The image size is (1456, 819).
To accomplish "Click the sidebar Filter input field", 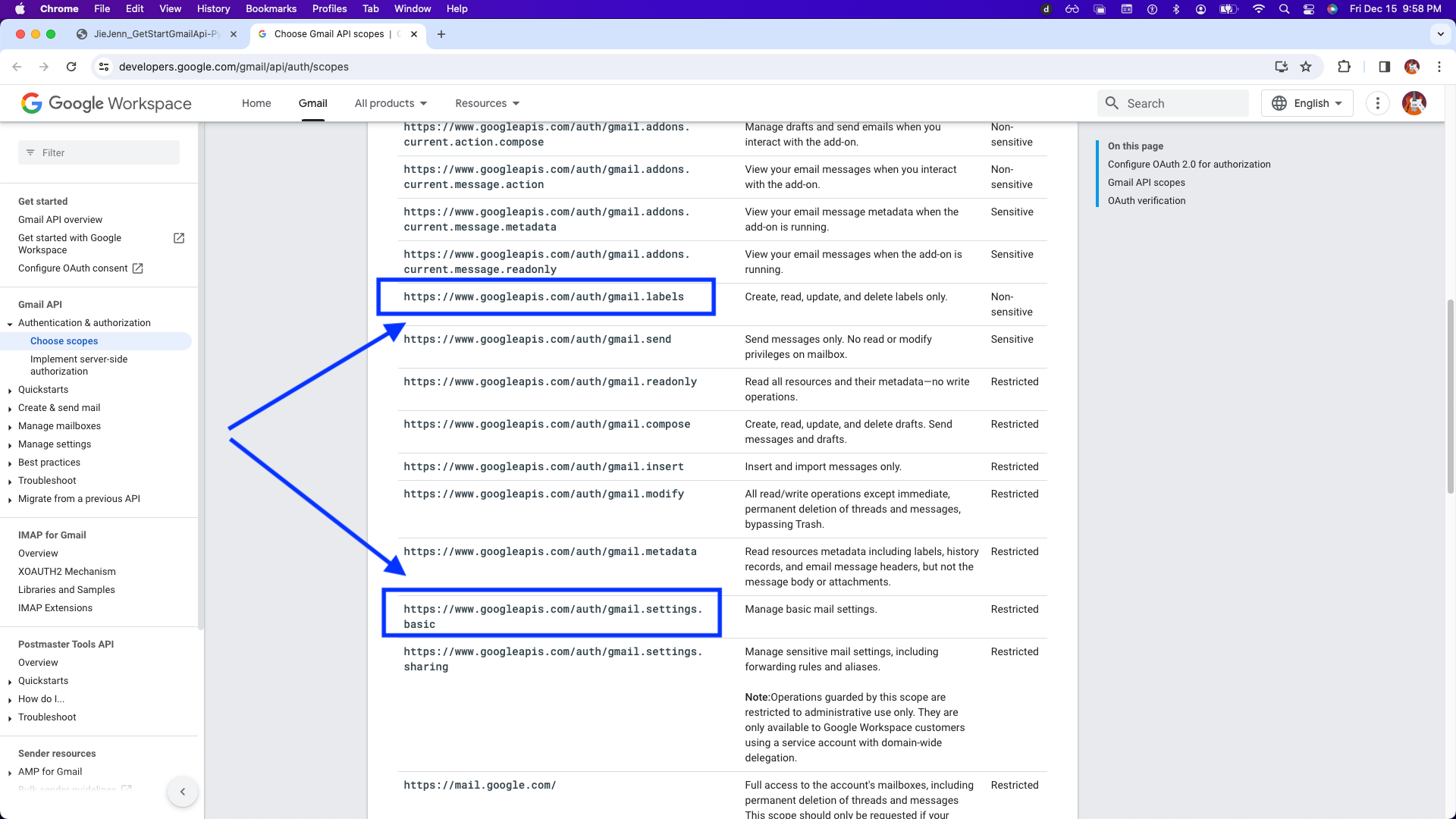I will click(x=99, y=152).
